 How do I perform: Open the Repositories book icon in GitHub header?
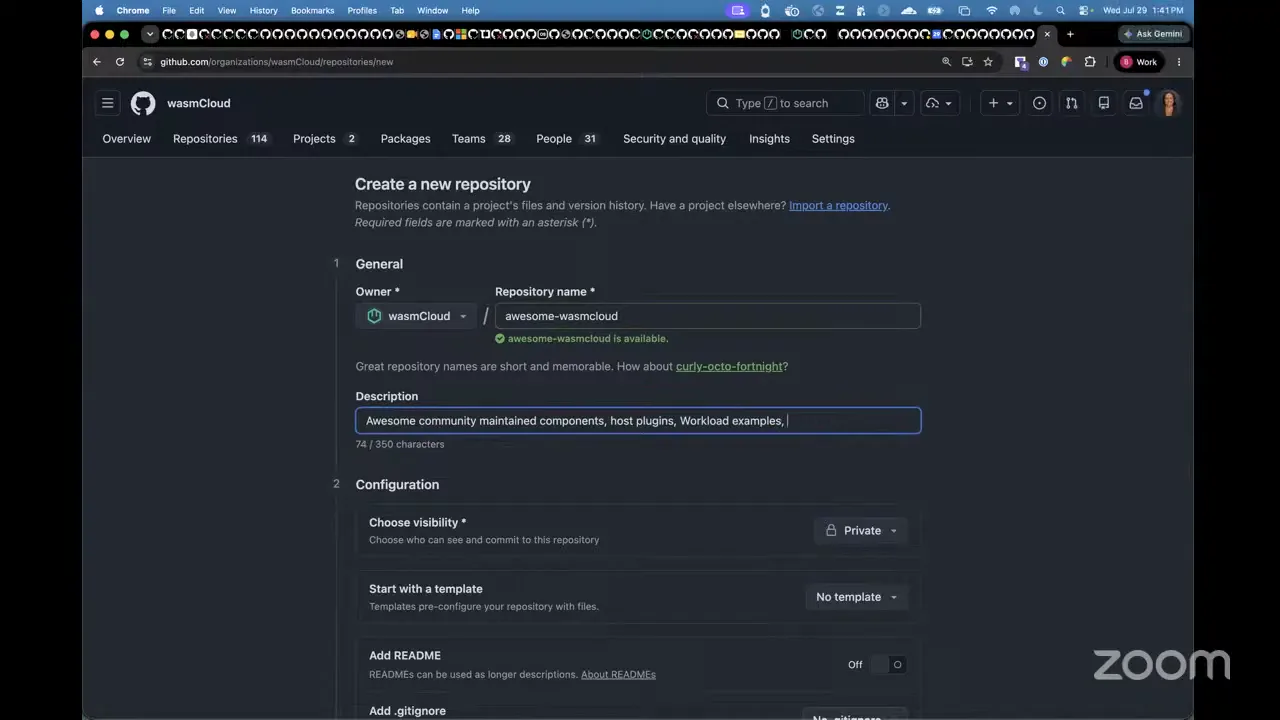[x=1104, y=103]
